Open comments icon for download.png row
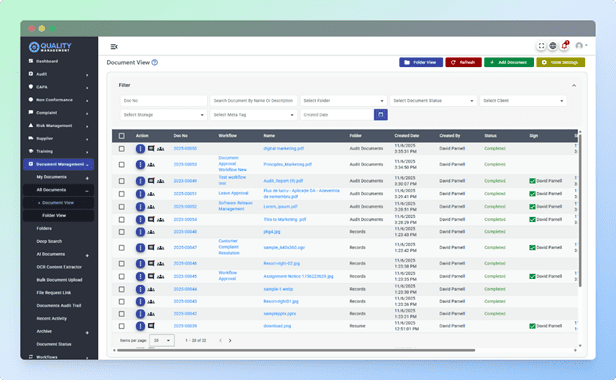Viewport: 616px width, 380px height. [x=151, y=326]
